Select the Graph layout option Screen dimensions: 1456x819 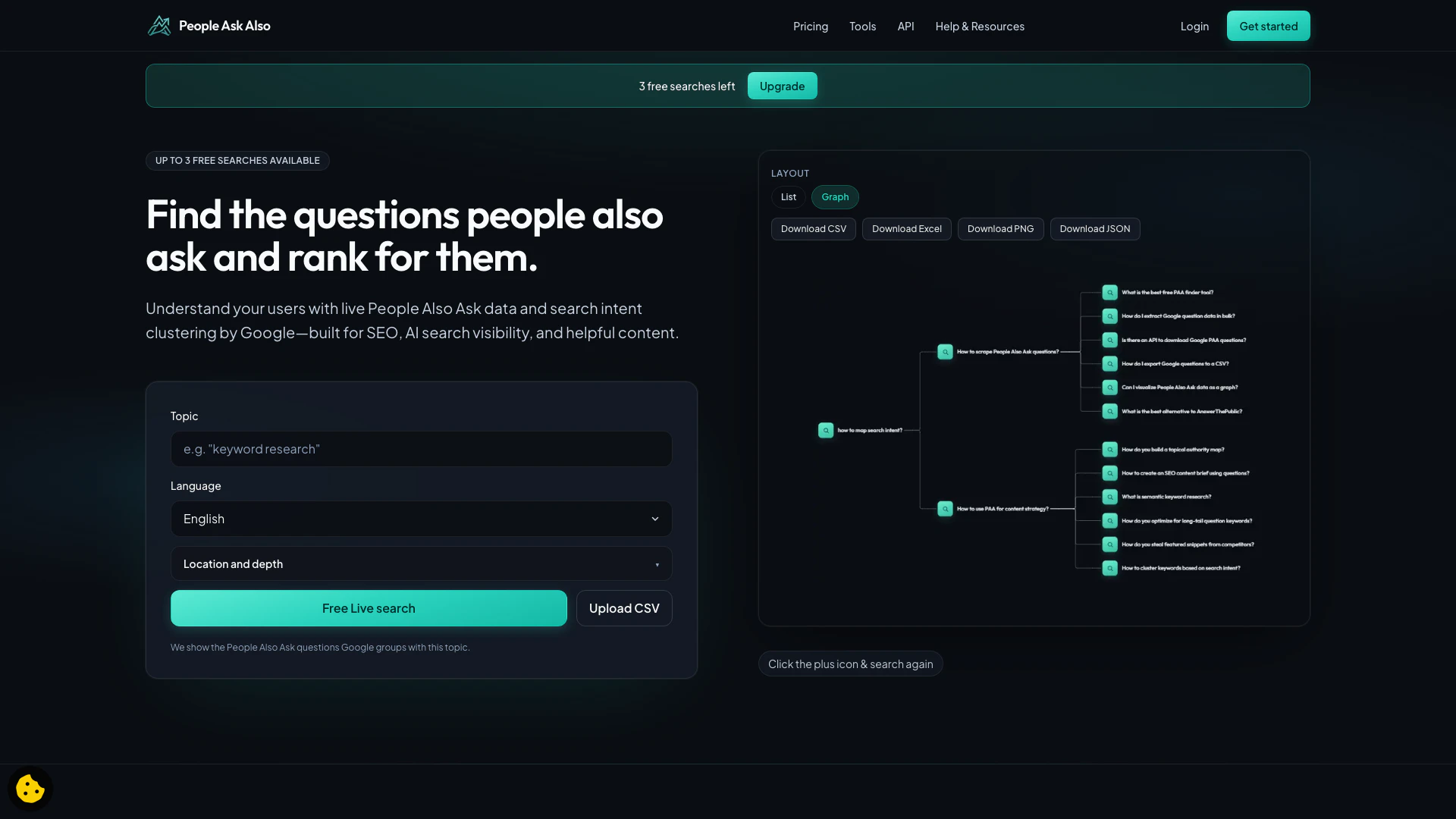point(835,197)
